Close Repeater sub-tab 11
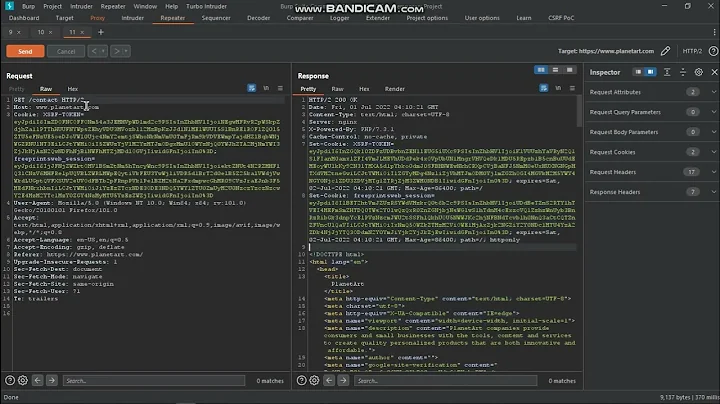Viewport: 720px width, 404px height. [x=82, y=32]
